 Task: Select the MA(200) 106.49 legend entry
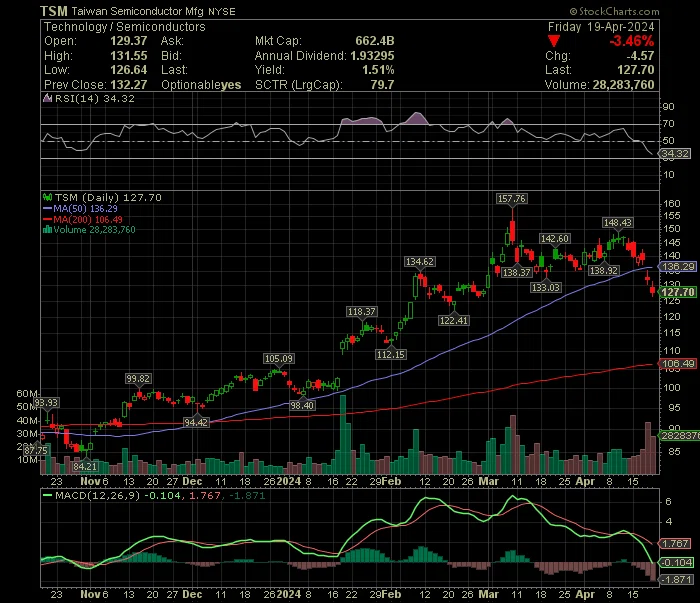click(x=83, y=219)
